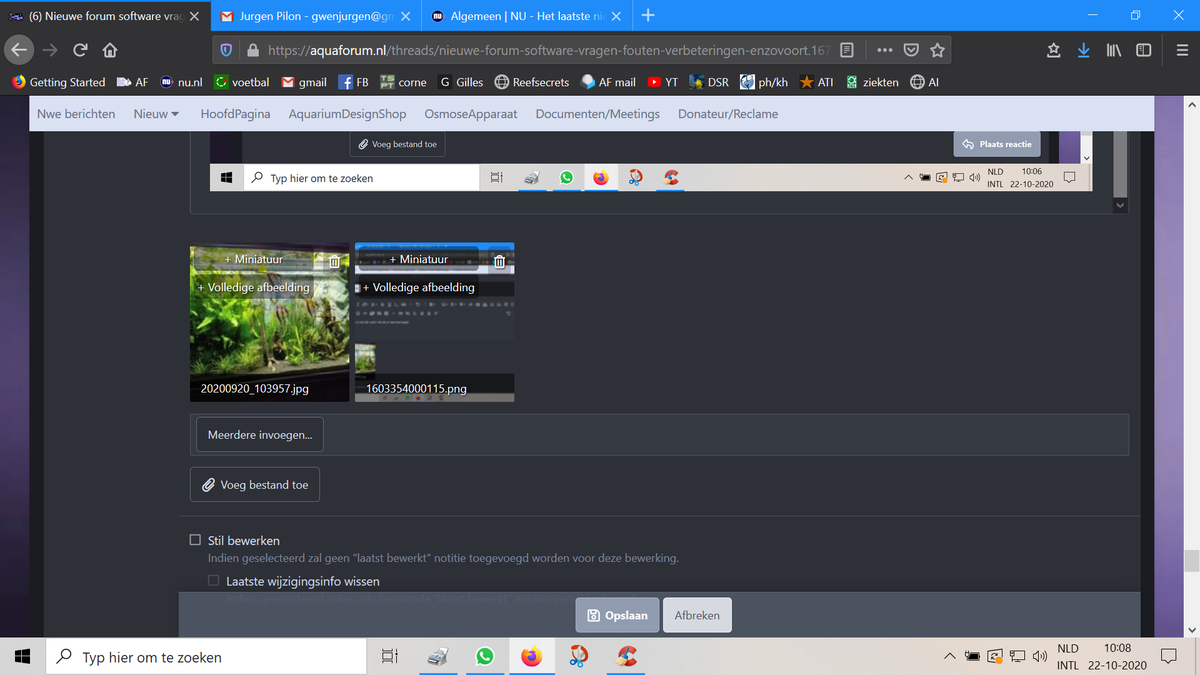This screenshot has height=675, width=1200.
Task: Click the Meerdere invoegen button
Action: (259, 435)
